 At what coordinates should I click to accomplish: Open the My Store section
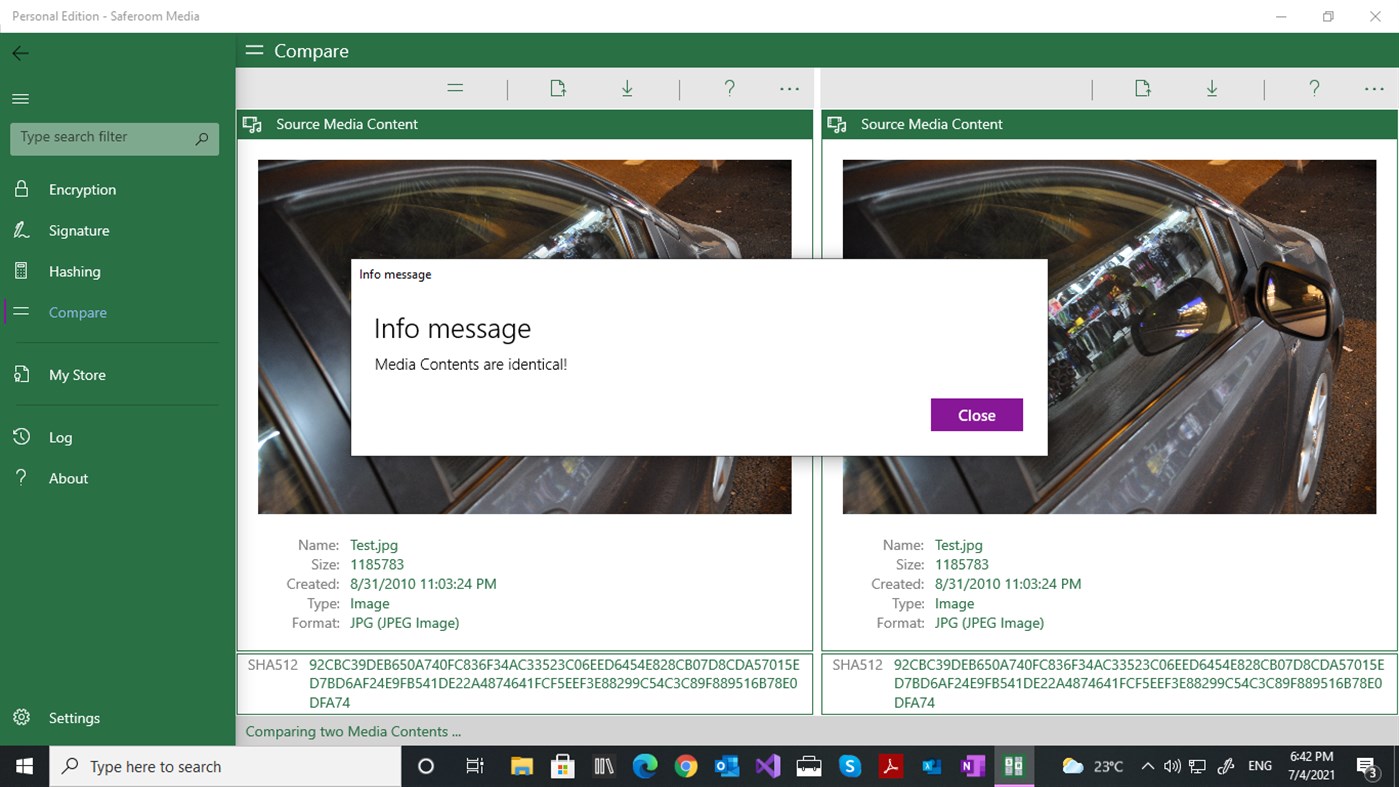click(x=77, y=374)
